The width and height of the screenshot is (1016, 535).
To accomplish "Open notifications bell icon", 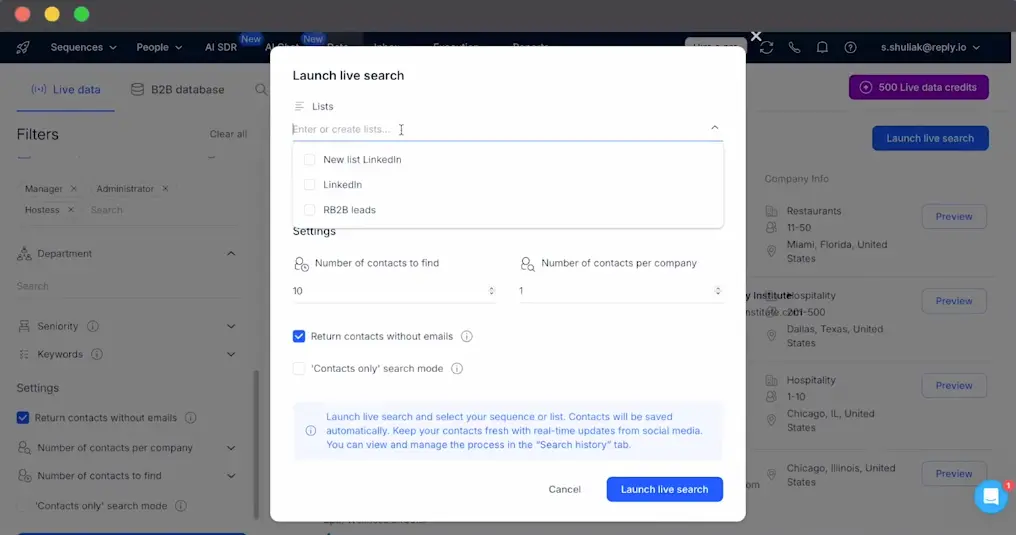I will coord(822,47).
